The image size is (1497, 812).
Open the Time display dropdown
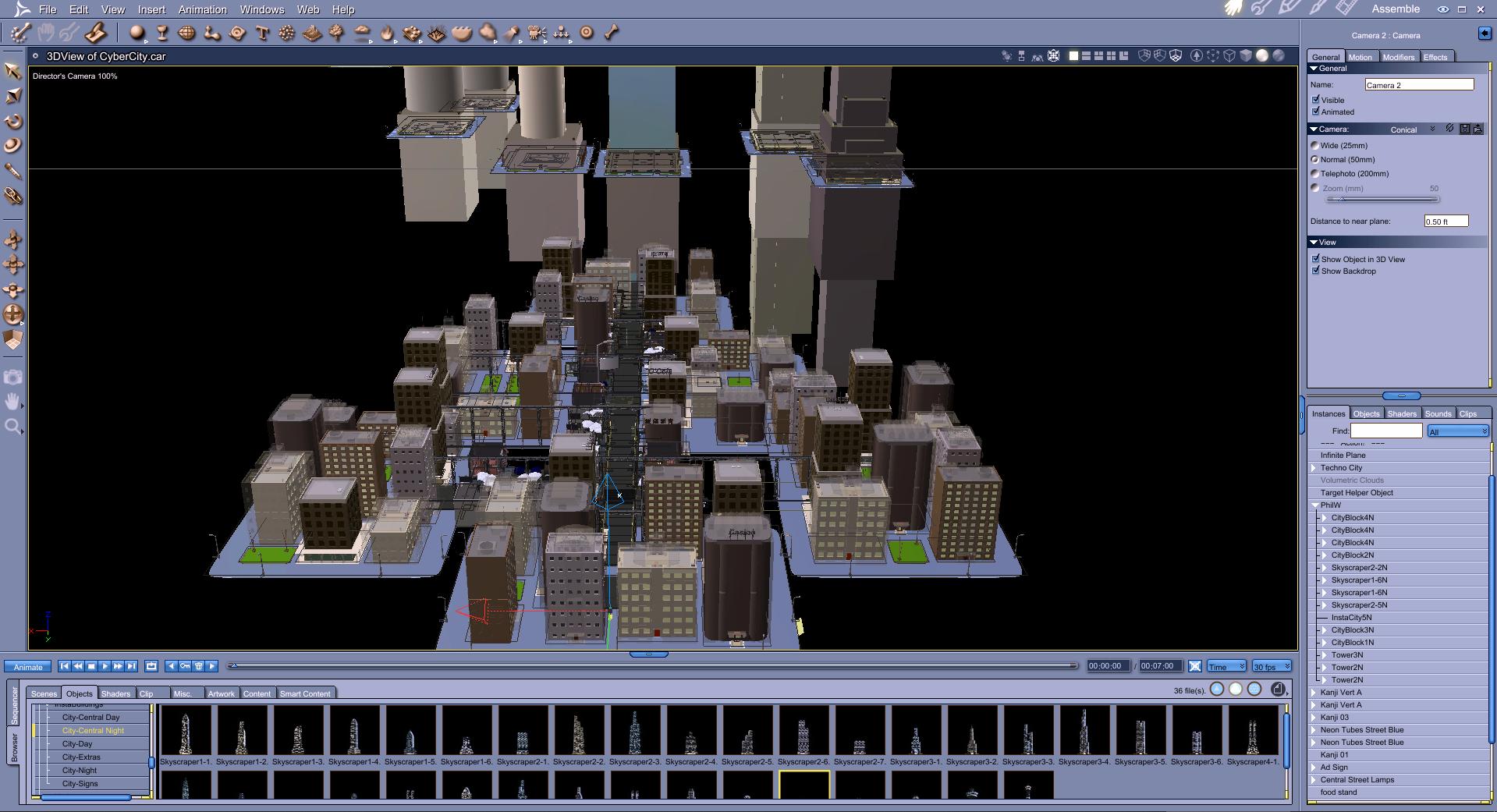click(x=1226, y=666)
